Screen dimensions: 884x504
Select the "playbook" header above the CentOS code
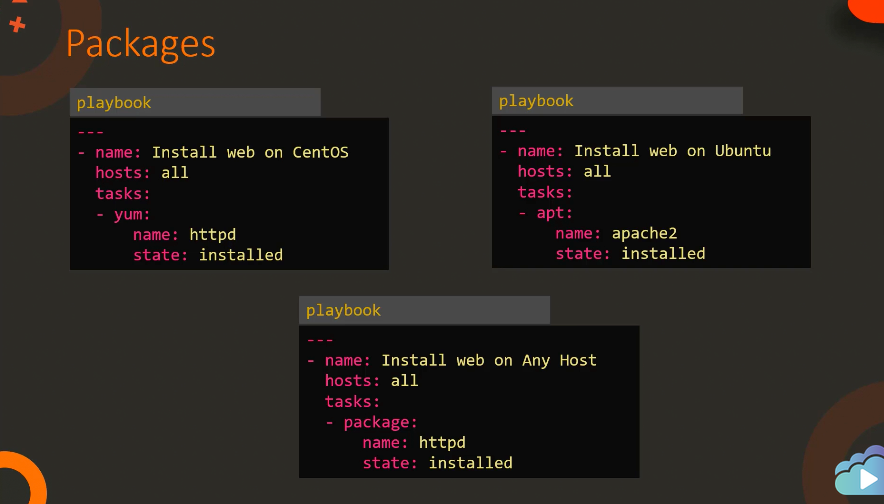[x=195, y=103]
